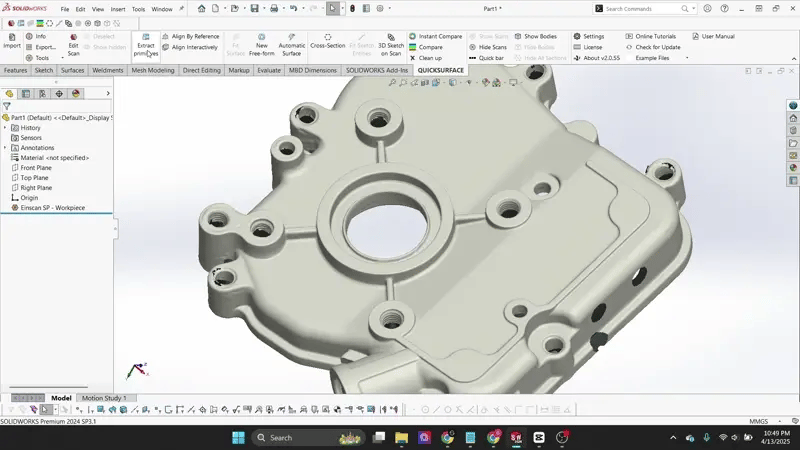The height and width of the screenshot is (450, 800).
Task: Click the 3D Sketch on Scan tool
Action: click(391, 44)
